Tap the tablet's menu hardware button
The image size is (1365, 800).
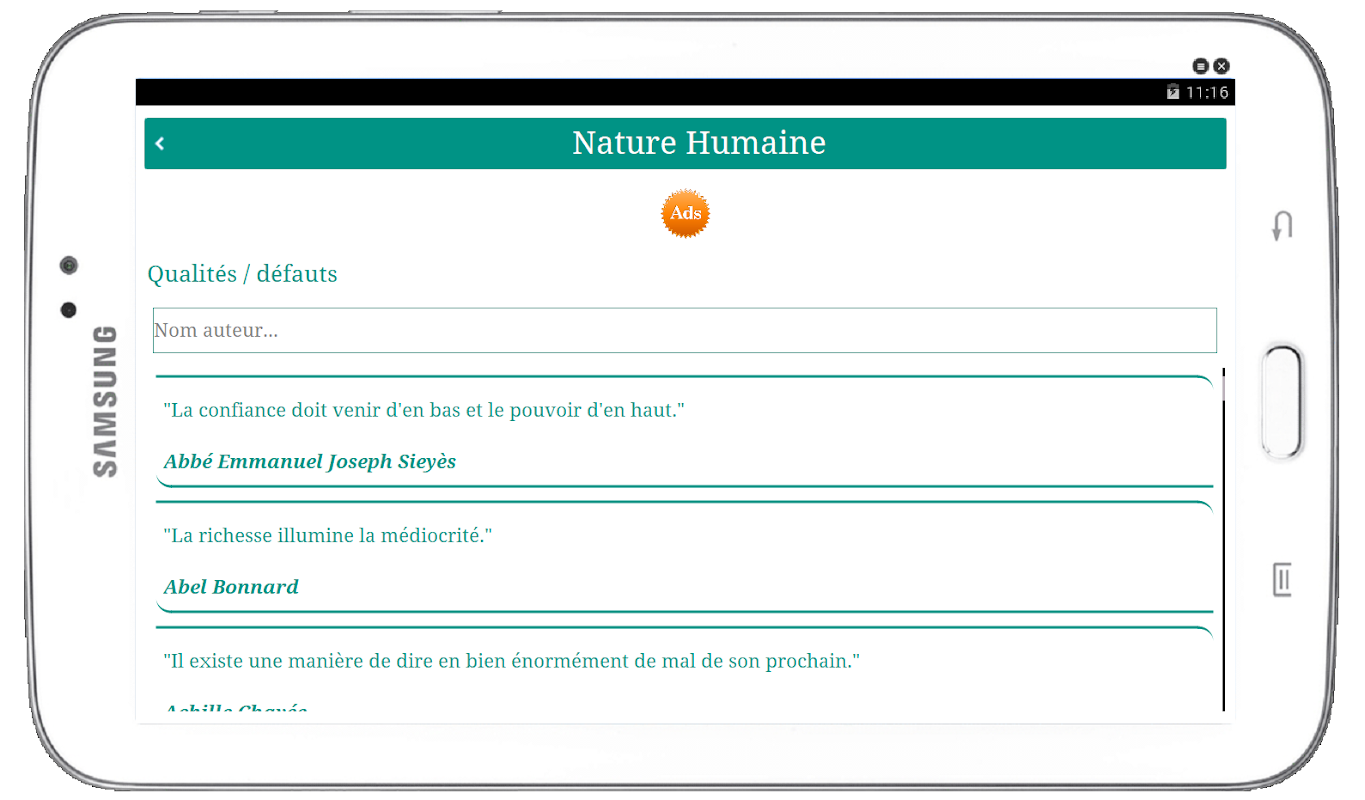pyautogui.click(x=1282, y=579)
